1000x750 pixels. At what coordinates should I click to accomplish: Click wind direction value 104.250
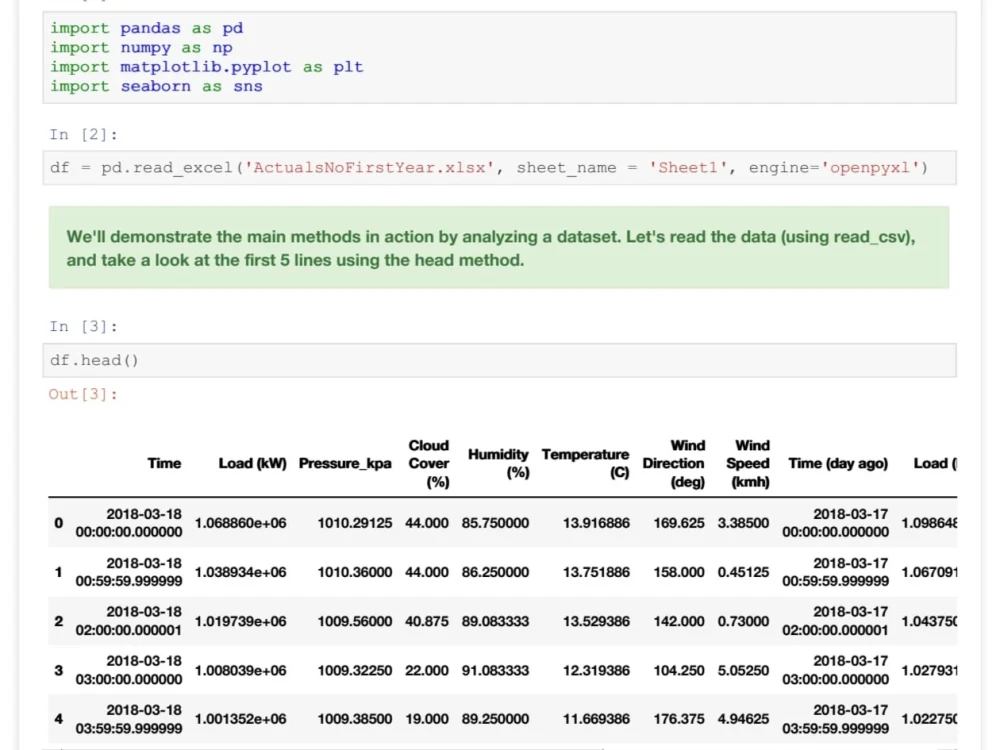(679, 670)
